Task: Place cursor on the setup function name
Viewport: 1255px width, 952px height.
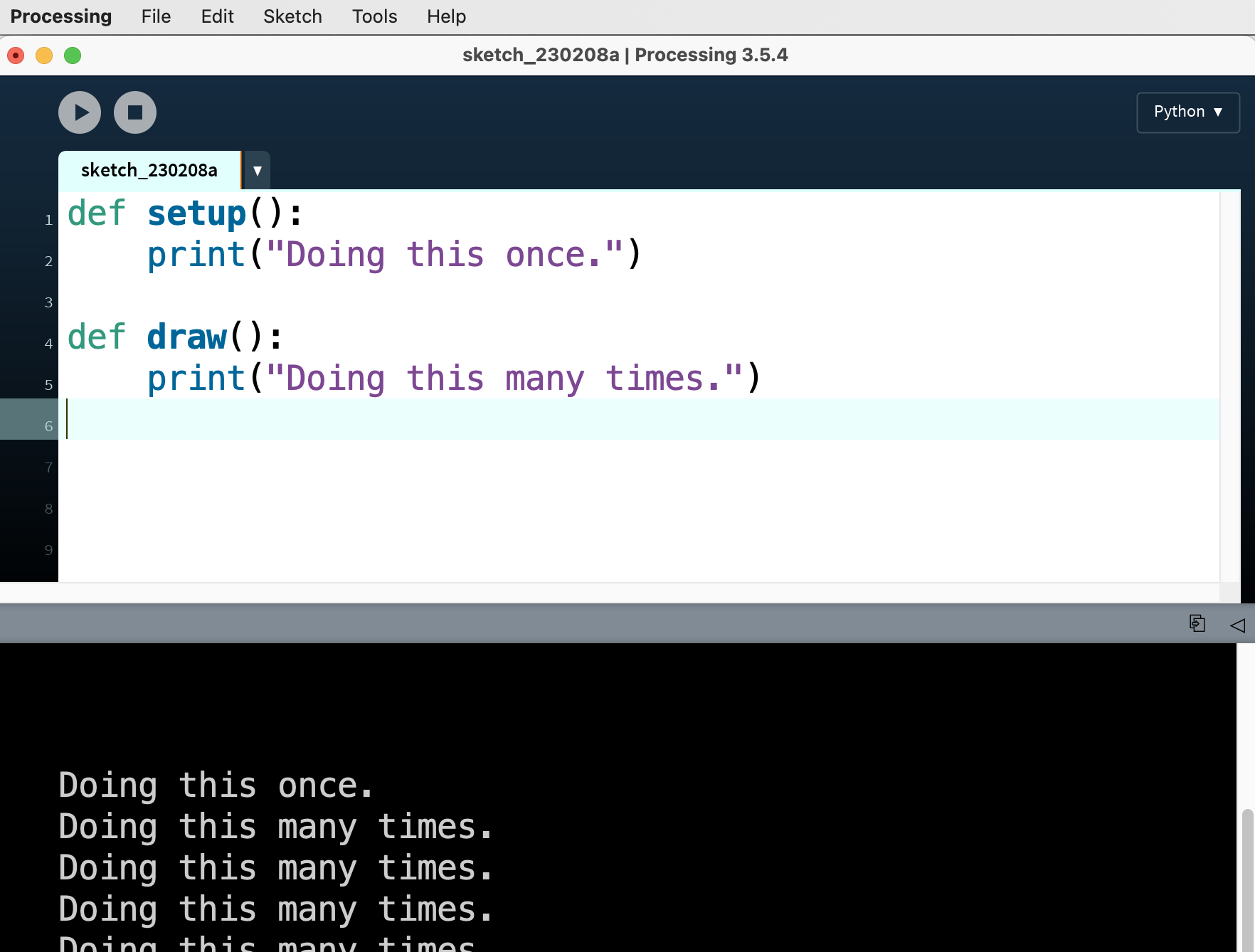Action: [196, 213]
